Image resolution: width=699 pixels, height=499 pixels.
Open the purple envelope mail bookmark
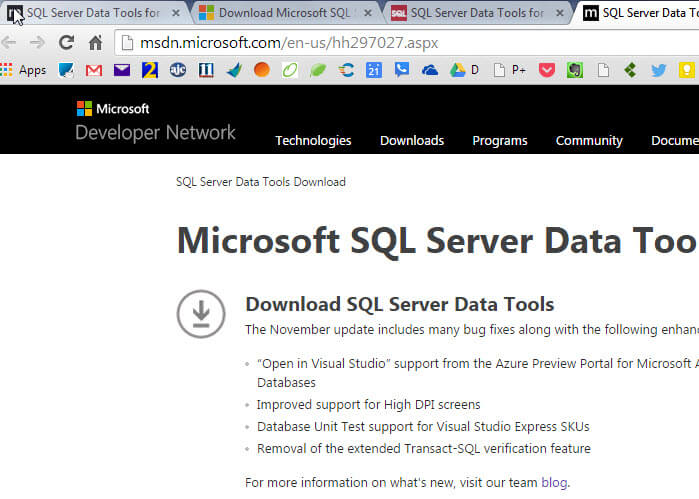(122, 70)
